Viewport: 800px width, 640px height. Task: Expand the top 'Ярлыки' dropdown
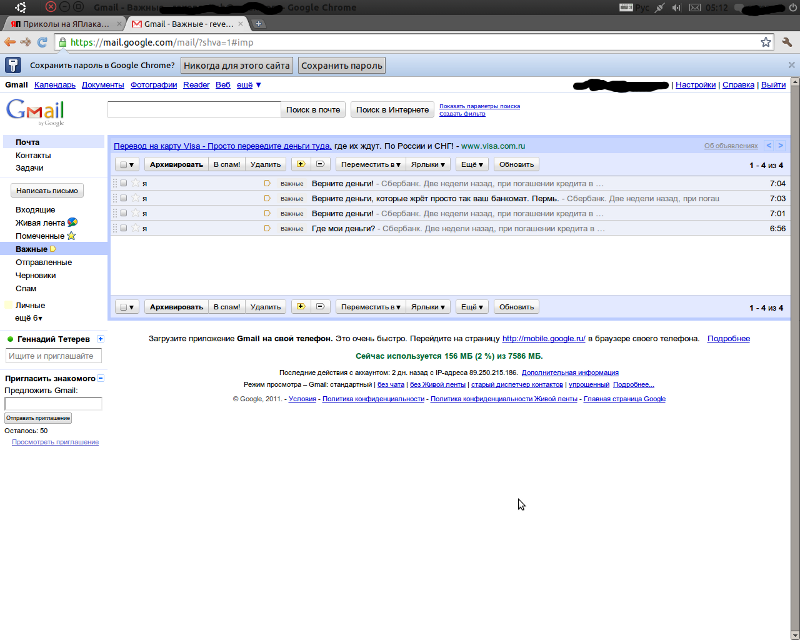tap(428, 164)
